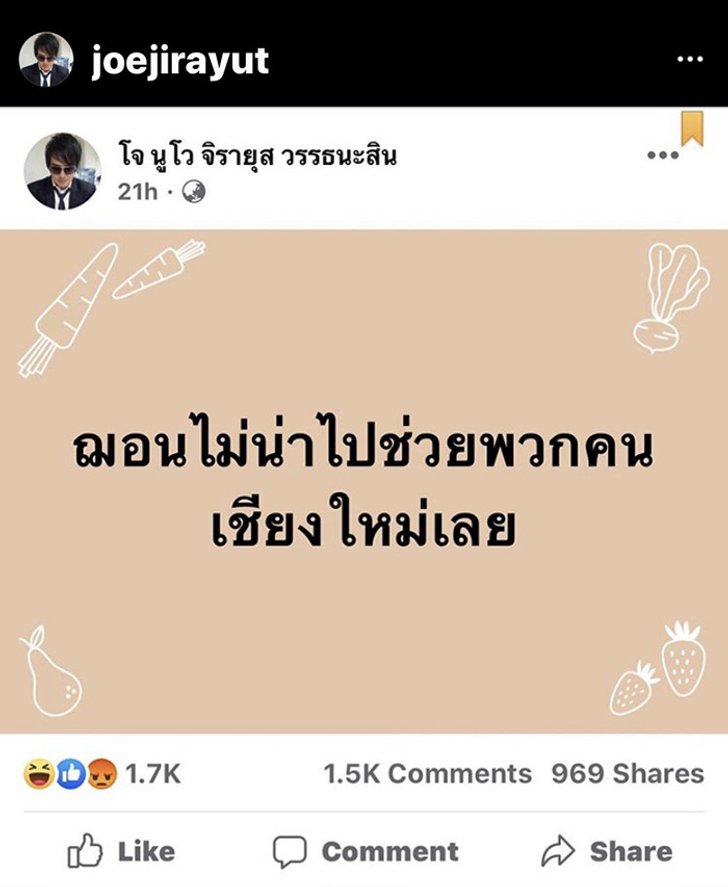The width and height of the screenshot is (728, 887).
Task: Open the Facebook post three-dot menu
Action: 662,155
